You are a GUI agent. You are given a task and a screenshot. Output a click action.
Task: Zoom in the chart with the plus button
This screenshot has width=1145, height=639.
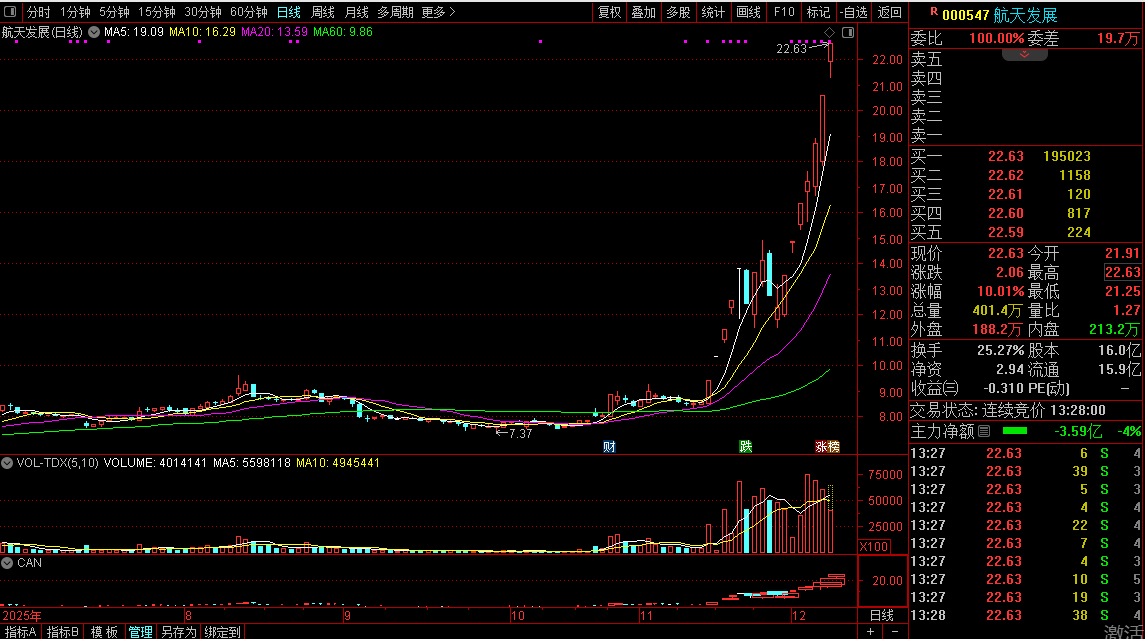click(870, 632)
